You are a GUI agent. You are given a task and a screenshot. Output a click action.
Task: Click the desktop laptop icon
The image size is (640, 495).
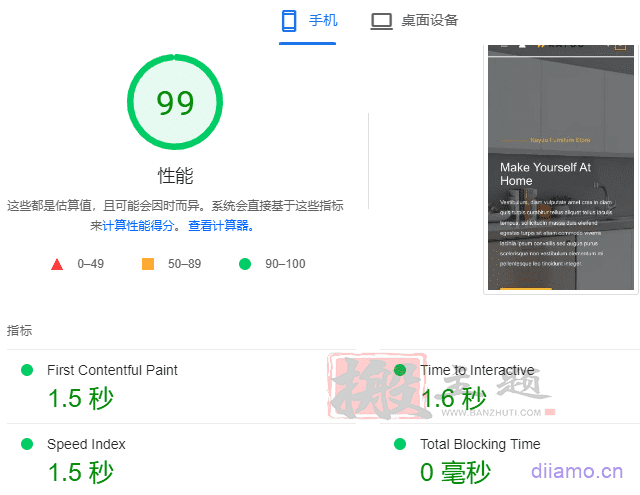(381, 21)
